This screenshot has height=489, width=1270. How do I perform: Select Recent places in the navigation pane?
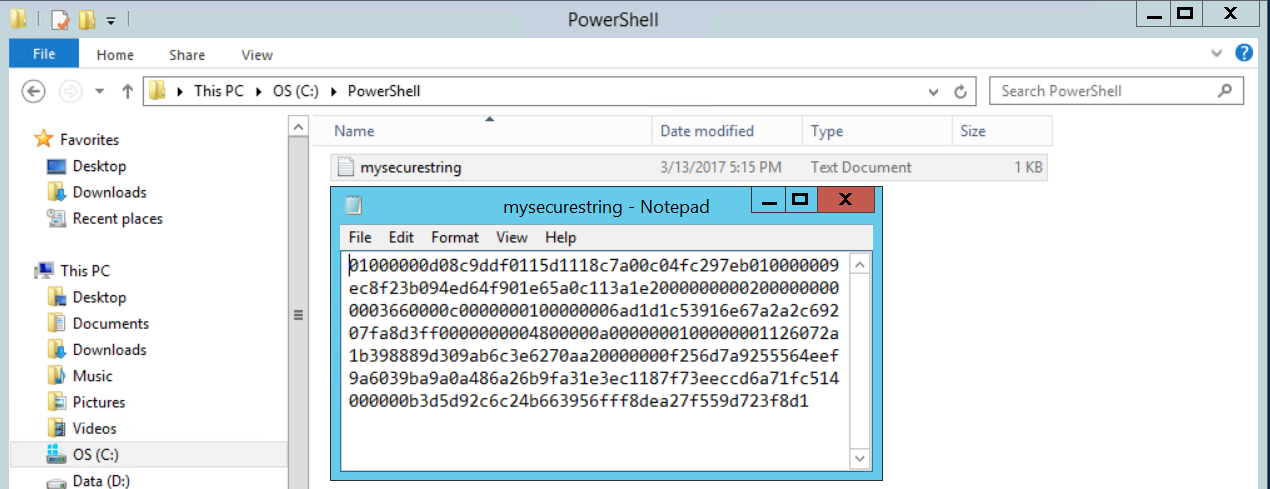[x=117, y=218]
